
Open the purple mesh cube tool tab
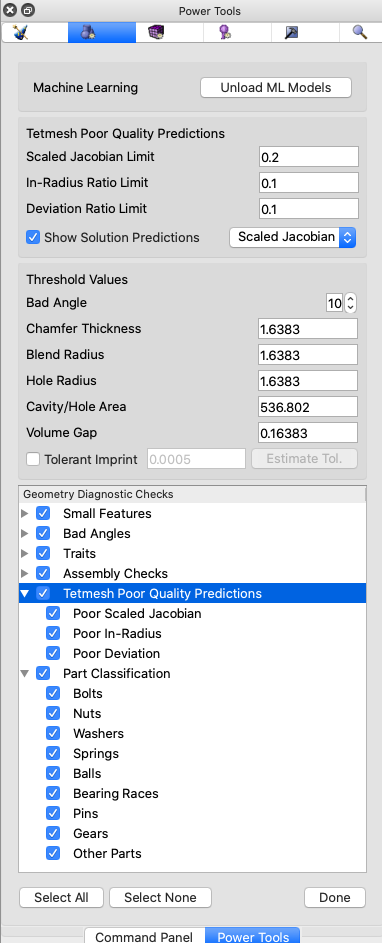coord(157,32)
